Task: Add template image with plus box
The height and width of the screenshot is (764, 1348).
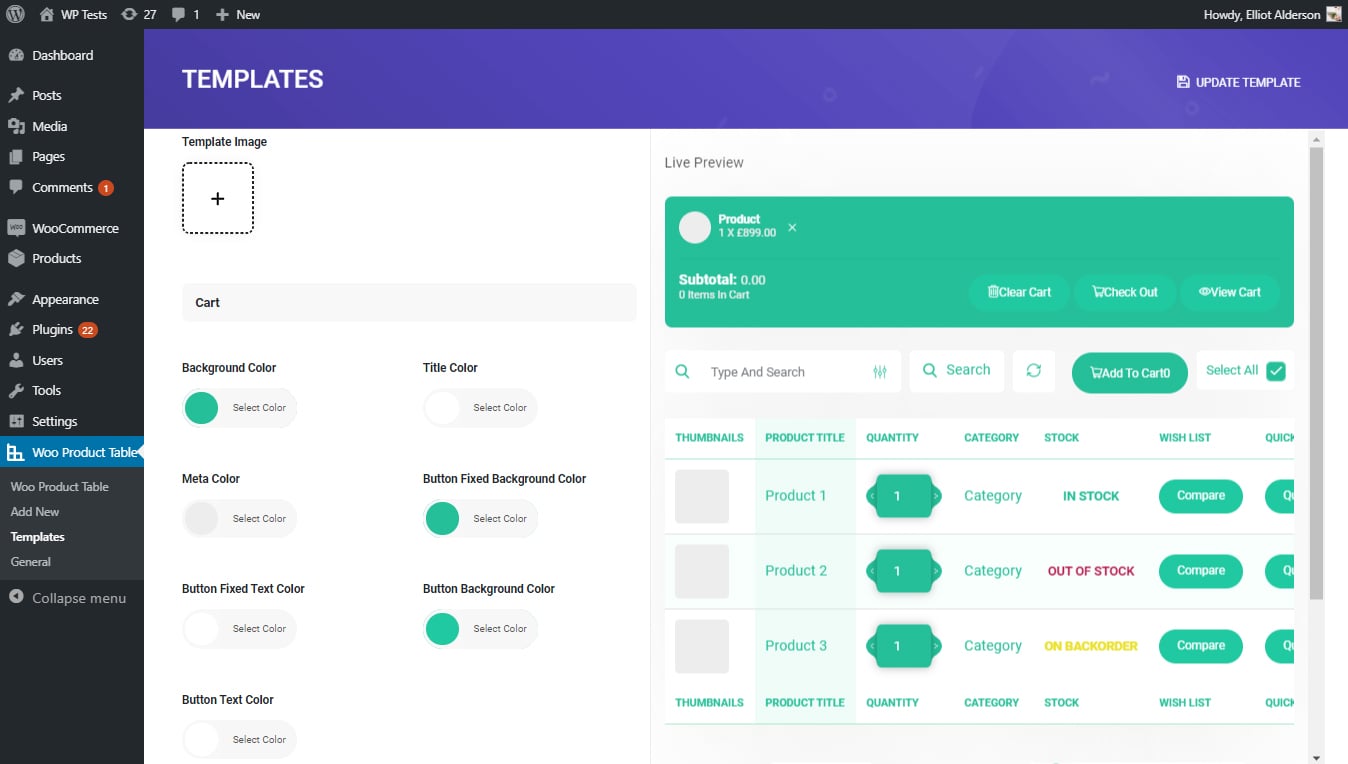Action: coord(218,199)
